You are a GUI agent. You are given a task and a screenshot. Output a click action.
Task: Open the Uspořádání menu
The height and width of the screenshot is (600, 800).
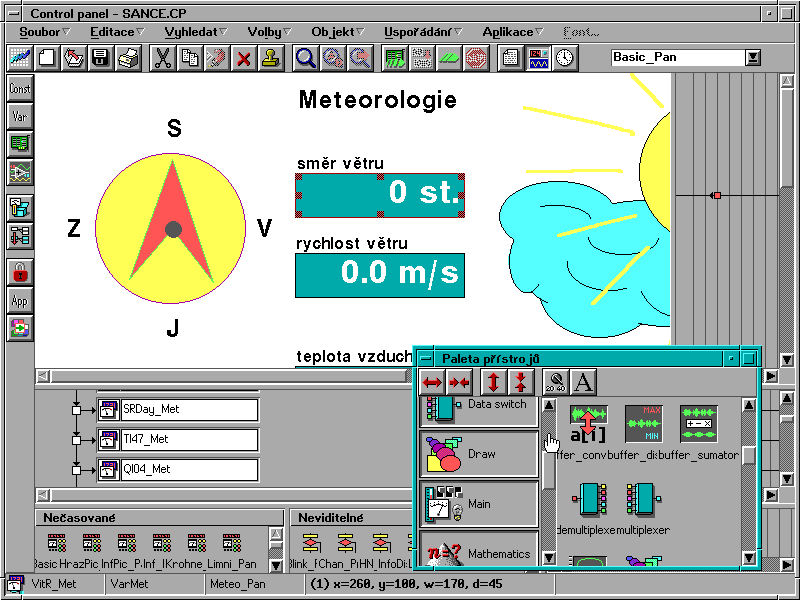coord(419,32)
